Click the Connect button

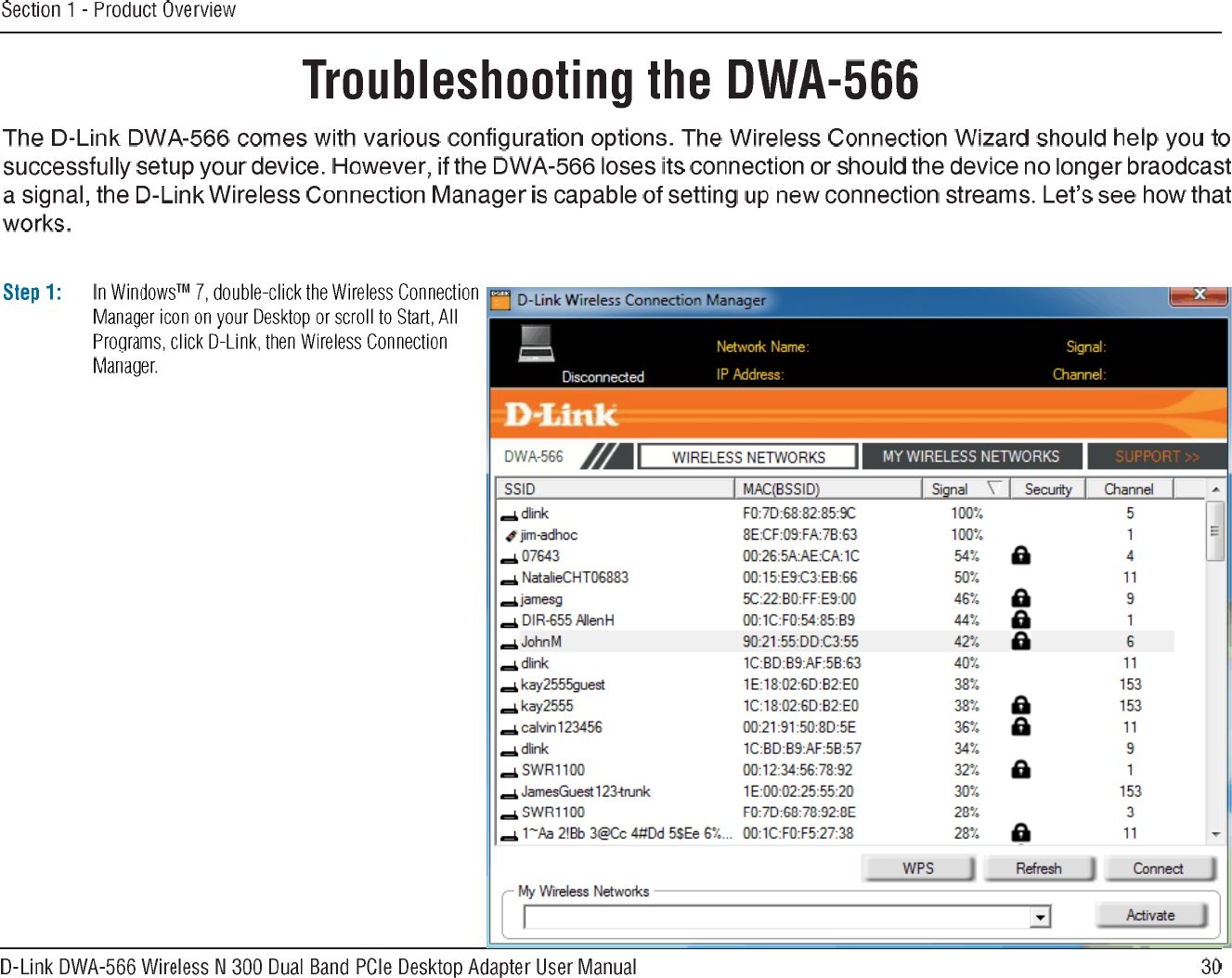1158,868
